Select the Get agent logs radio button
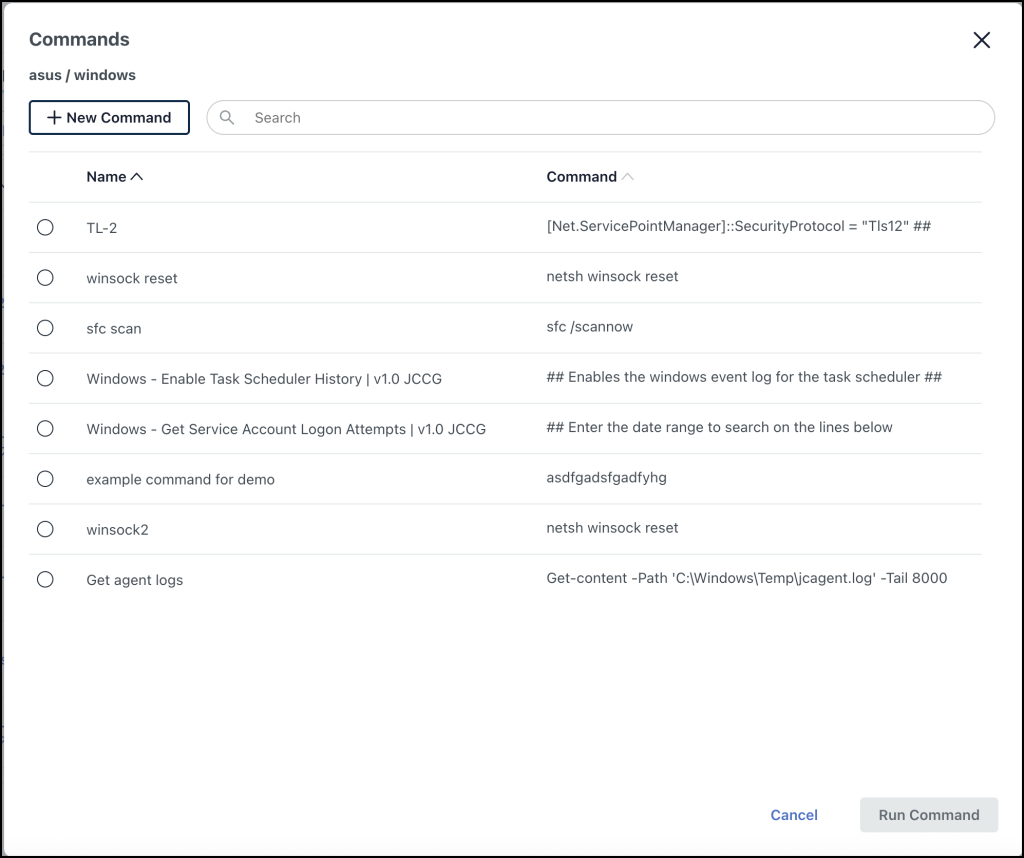 tap(45, 579)
